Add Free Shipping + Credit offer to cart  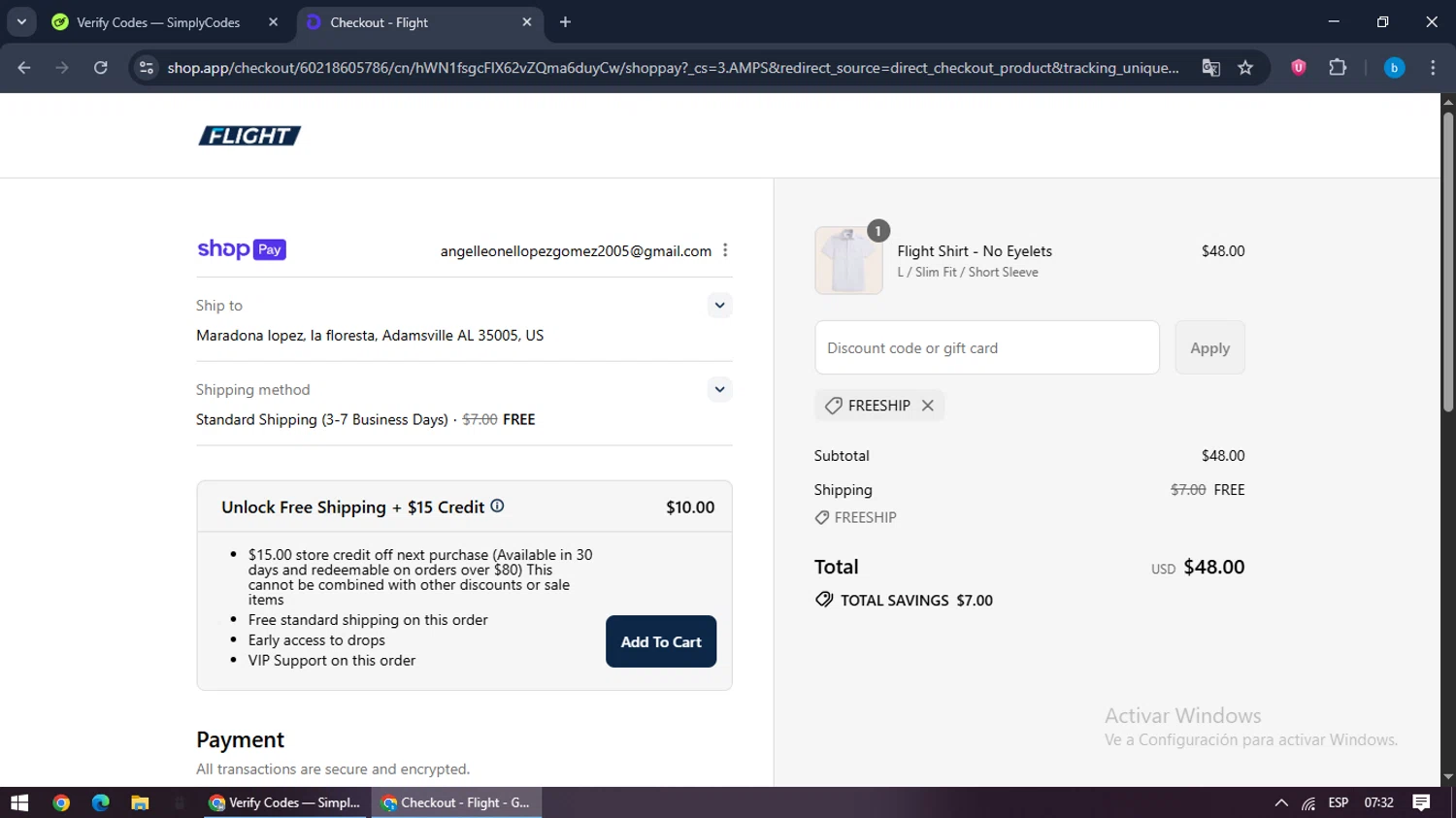[x=661, y=641]
